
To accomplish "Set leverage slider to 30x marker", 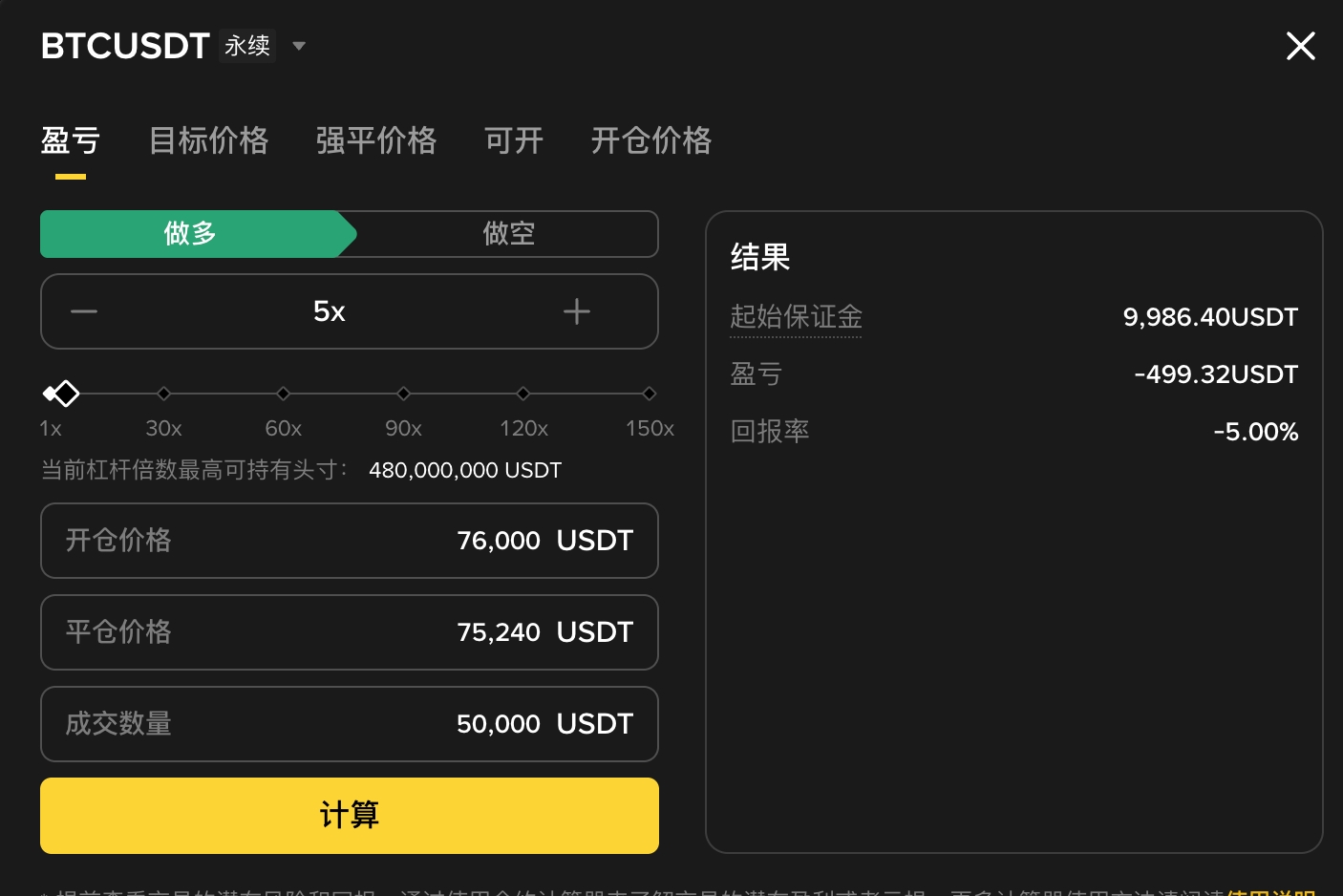I will click(x=164, y=394).
